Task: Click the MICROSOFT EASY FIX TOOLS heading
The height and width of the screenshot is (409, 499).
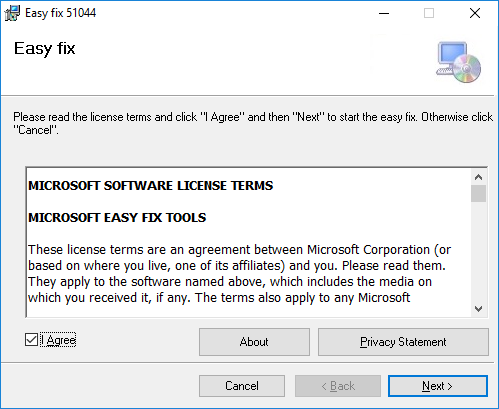Action: (117, 218)
